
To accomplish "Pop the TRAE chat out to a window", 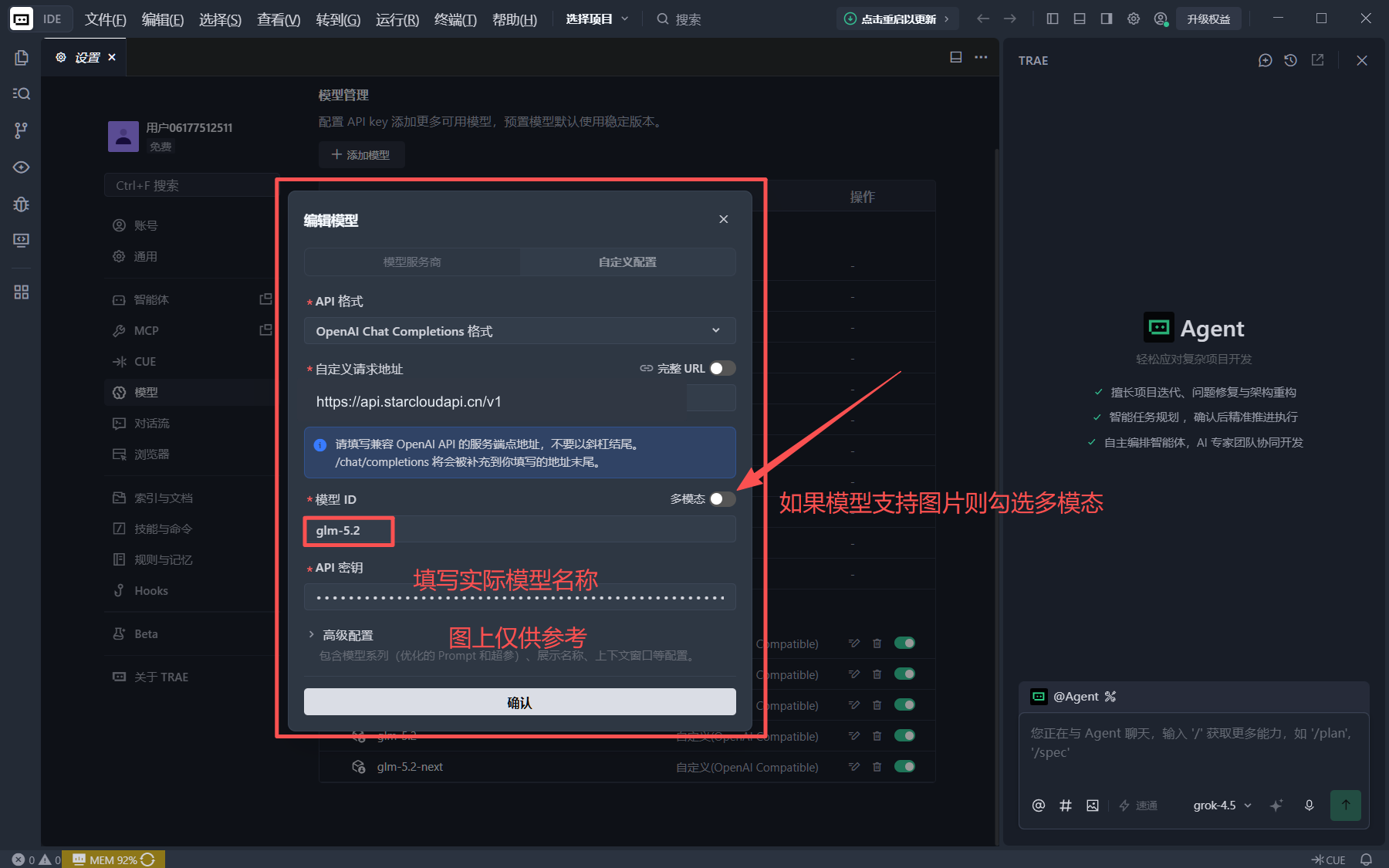I will (1317, 60).
